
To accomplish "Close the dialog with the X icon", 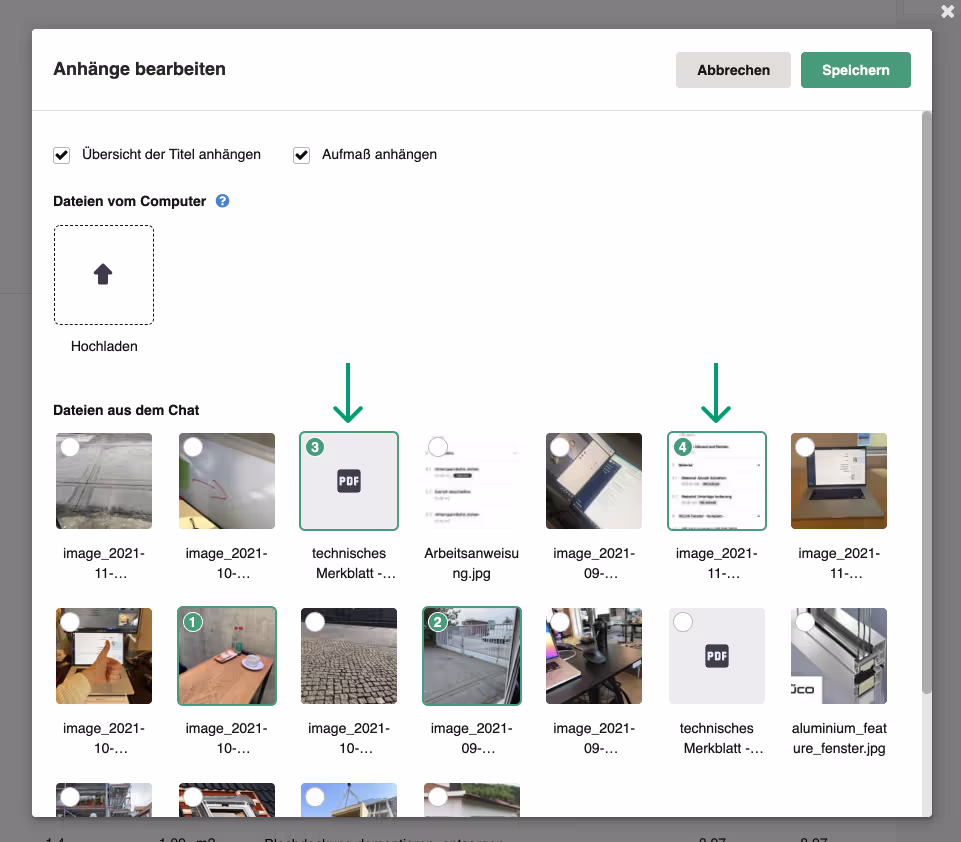I will click(x=948, y=11).
